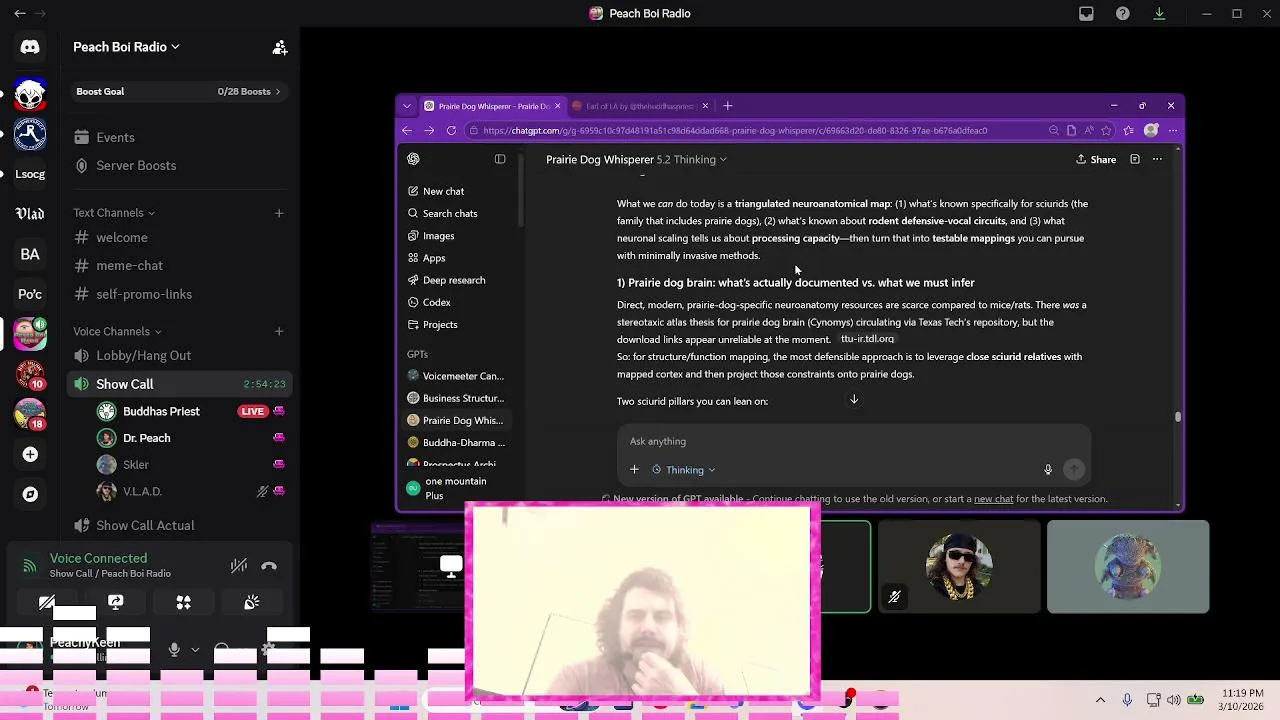Click share your screen icon
Screen dimensions: 1280x720
click(x=115, y=602)
